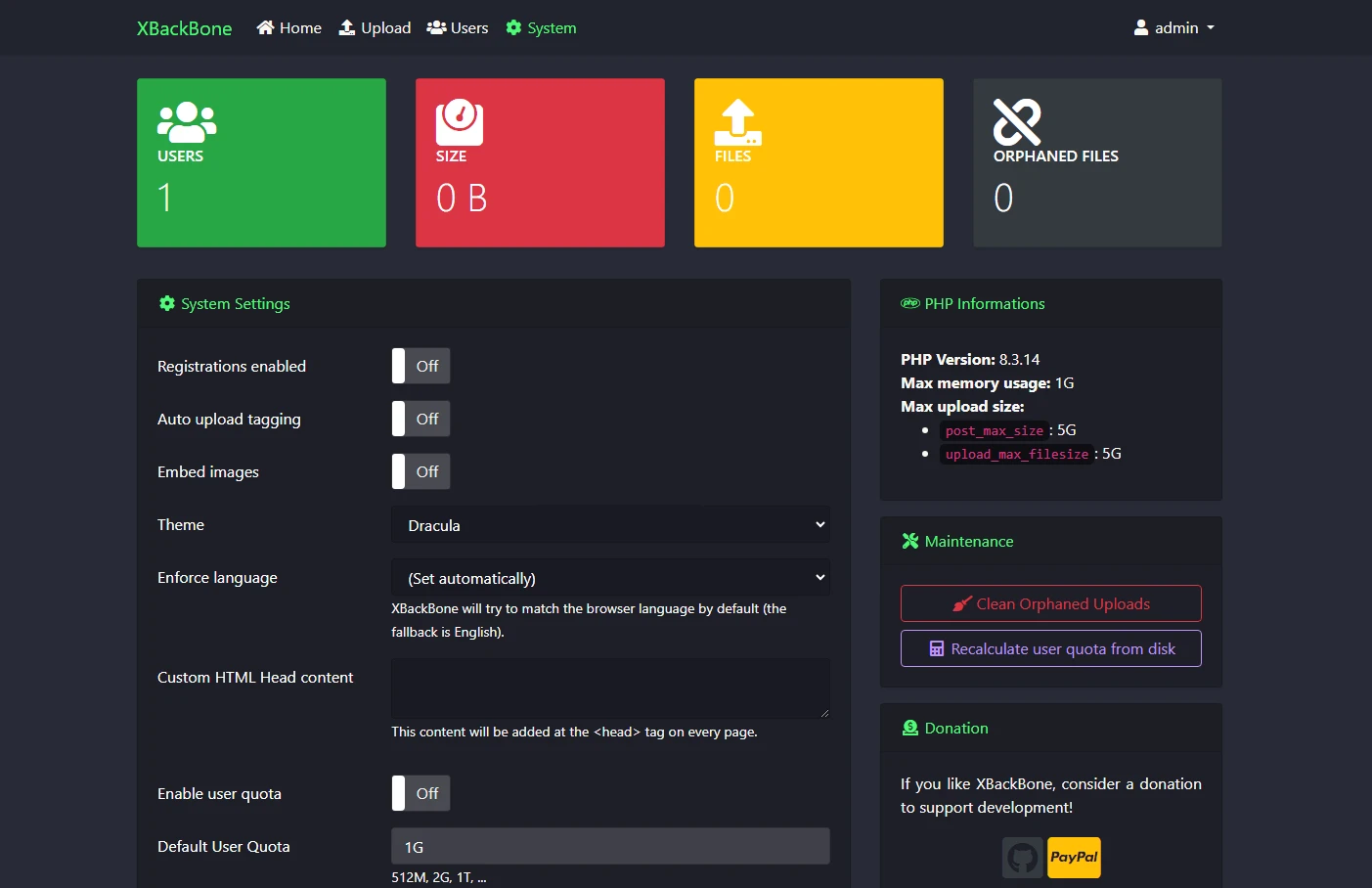Click the donation icon beside Donation heading

910,729
